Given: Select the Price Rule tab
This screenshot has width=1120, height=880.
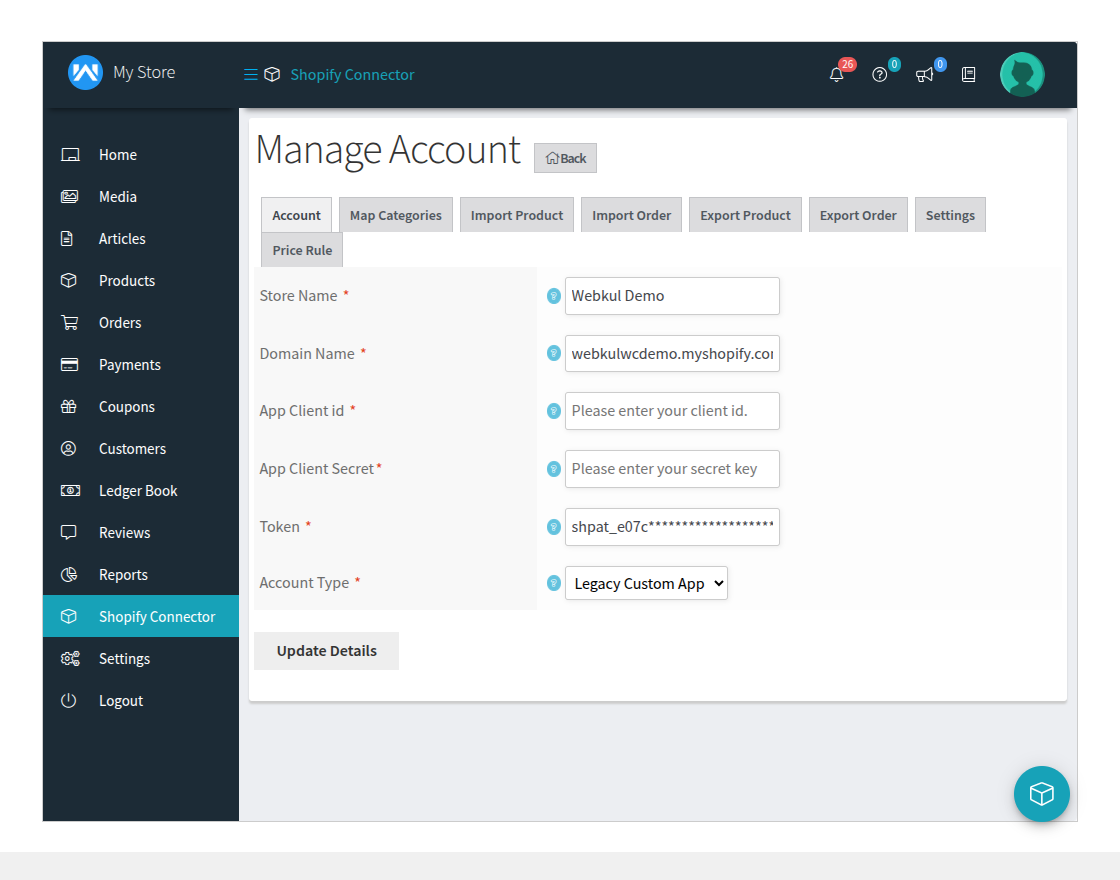Looking at the screenshot, I should click(301, 249).
